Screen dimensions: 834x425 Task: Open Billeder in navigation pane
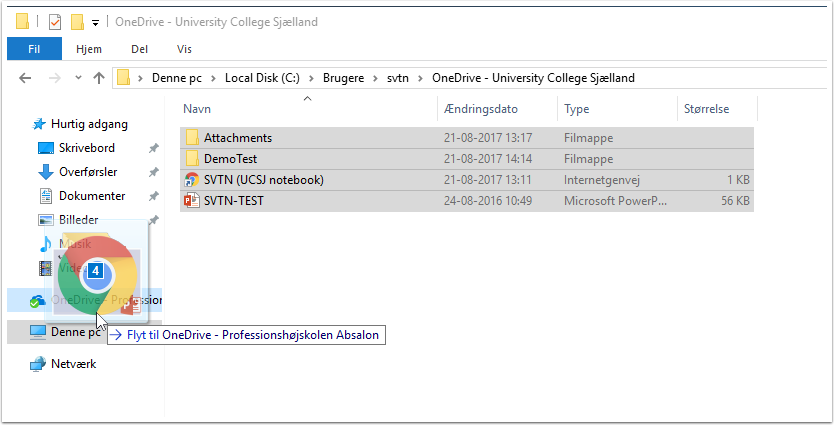pyautogui.click(x=78, y=220)
